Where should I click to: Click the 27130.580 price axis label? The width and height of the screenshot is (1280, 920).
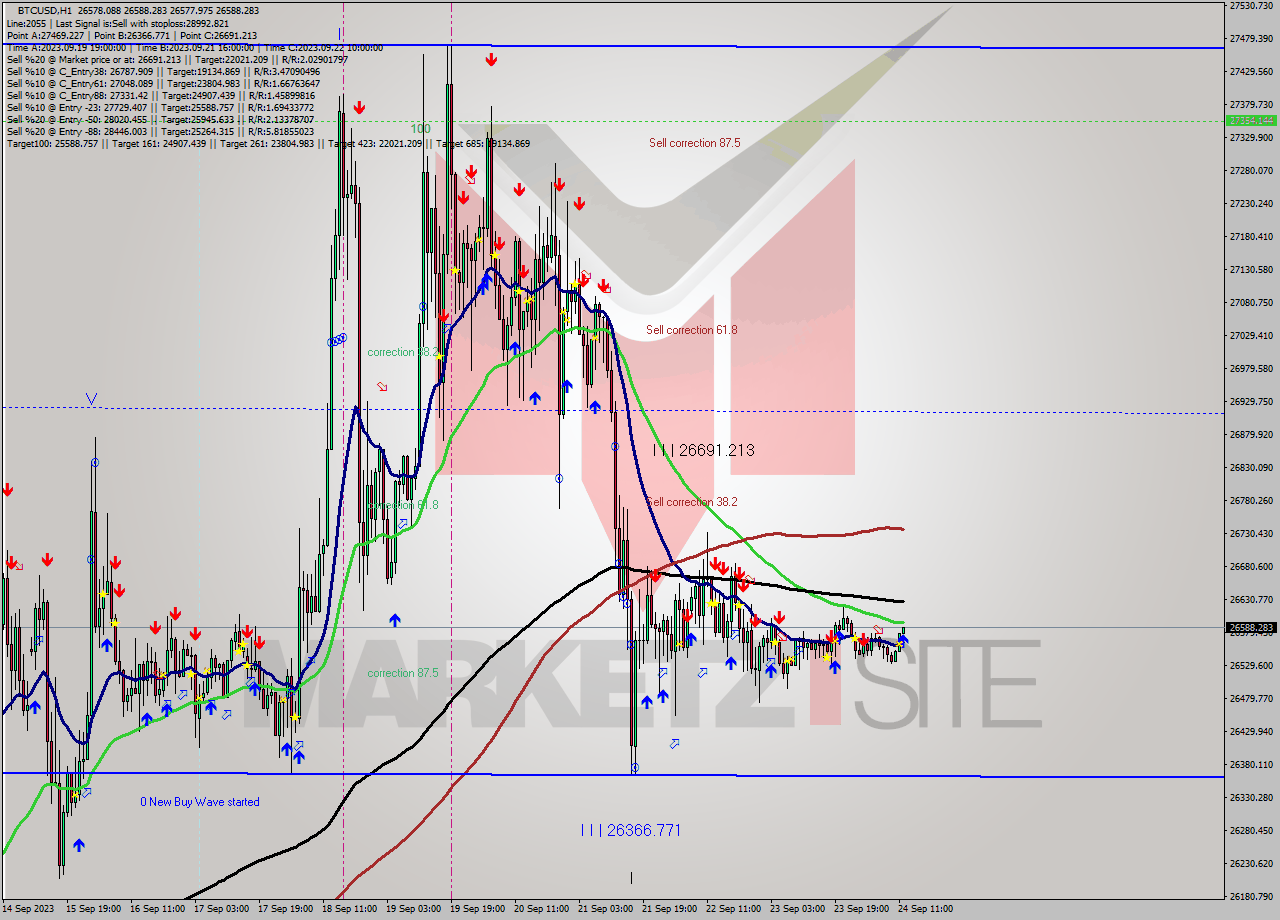pyautogui.click(x=1251, y=269)
